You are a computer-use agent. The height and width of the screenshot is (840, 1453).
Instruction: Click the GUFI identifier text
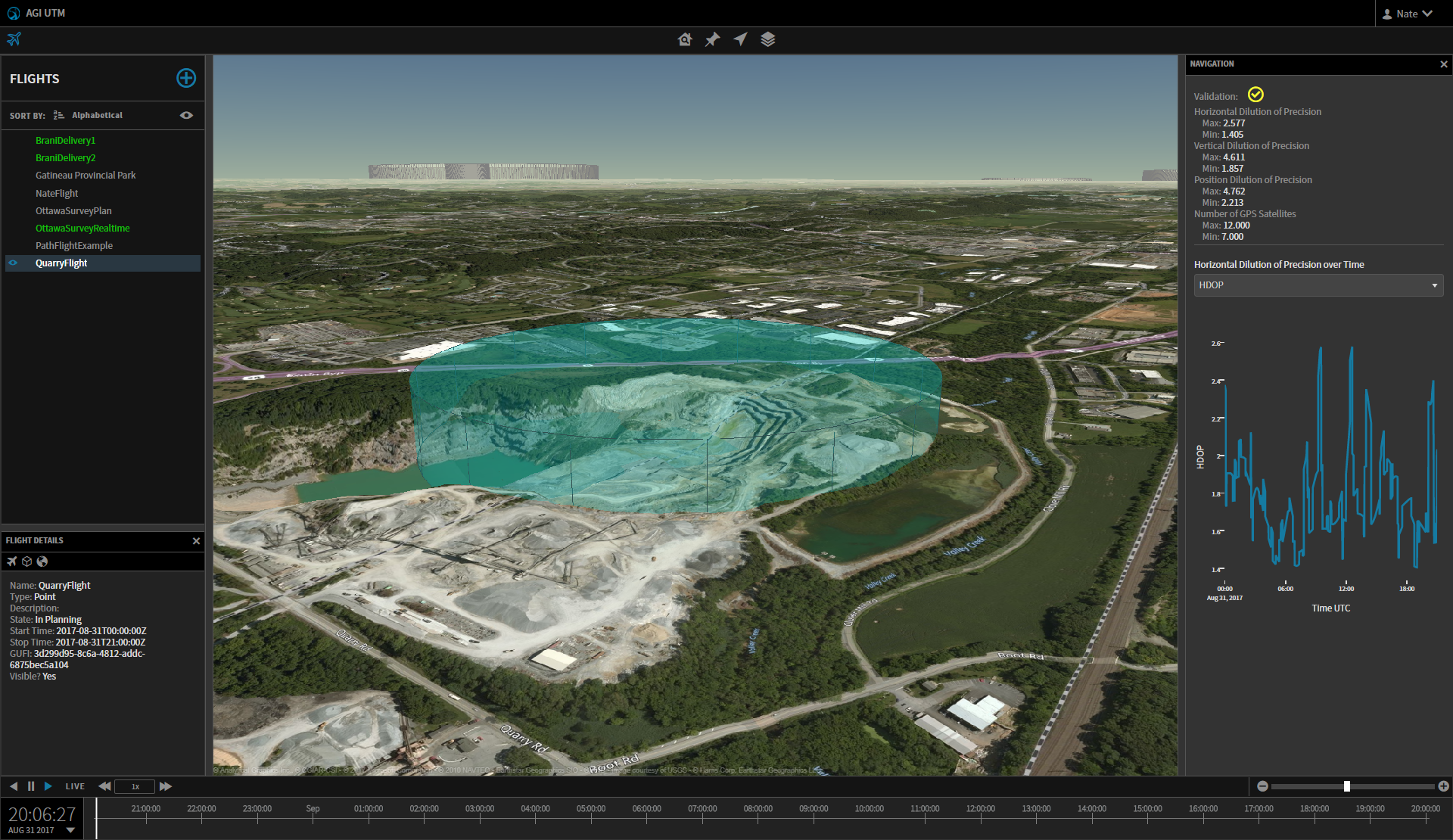pos(77,660)
